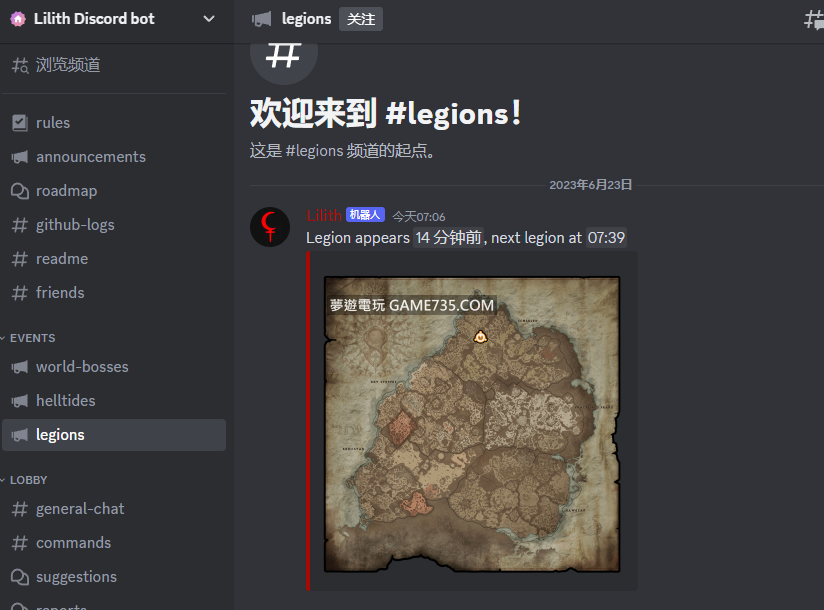This screenshot has width=824, height=610.
Task: Open the commands channel
Action: coord(114,543)
